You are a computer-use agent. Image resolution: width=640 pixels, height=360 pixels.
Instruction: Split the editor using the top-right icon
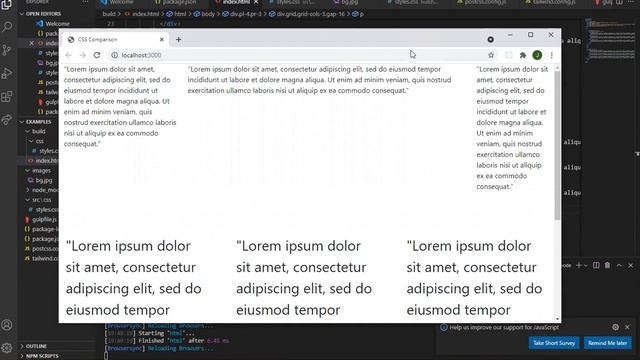(620, 2)
